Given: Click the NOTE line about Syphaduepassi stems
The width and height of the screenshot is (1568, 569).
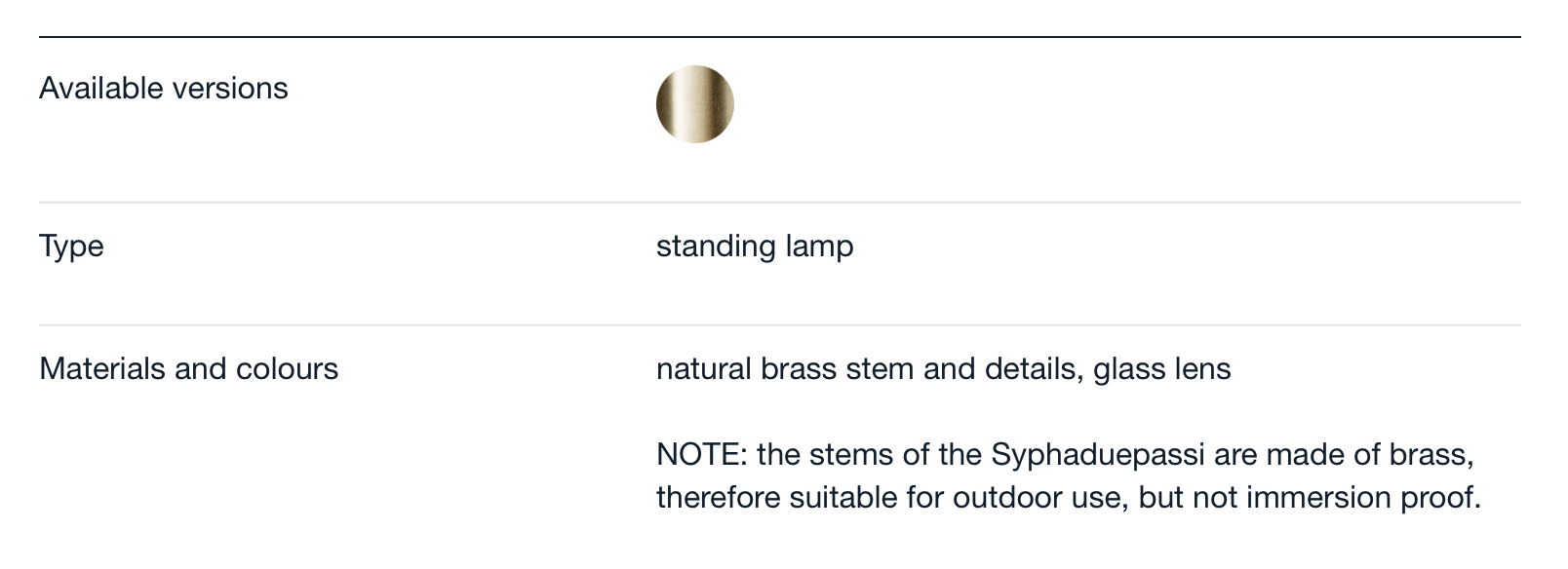Looking at the screenshot, I should coord(1065,455).
